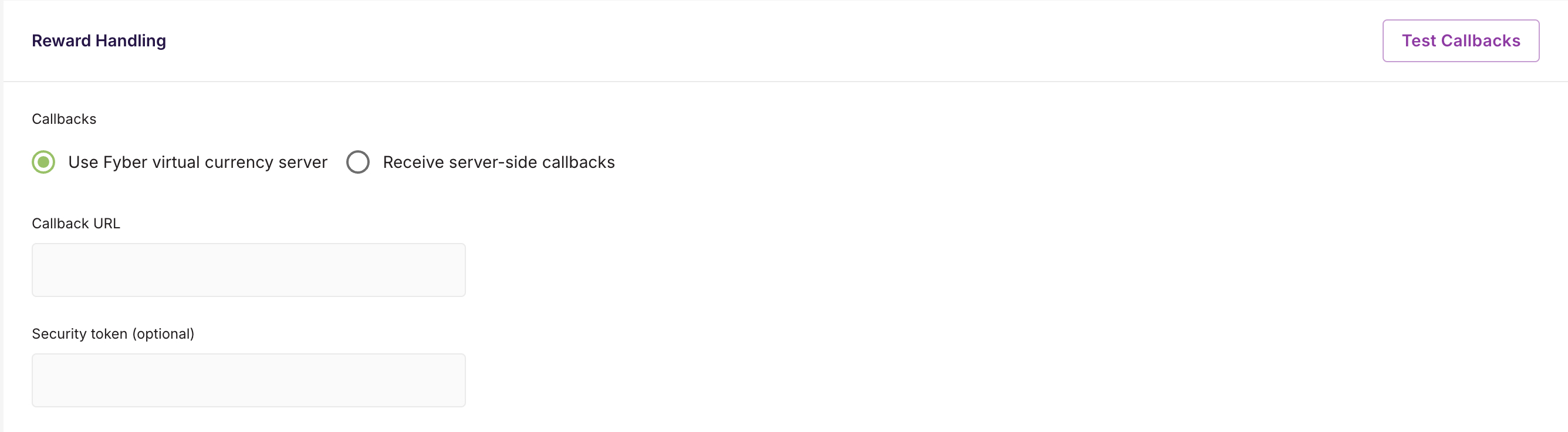1568x432 pixels.
Task: Place cursor in the empty Callback URL box
Action: pyautogui.click(x=248, y=270)
